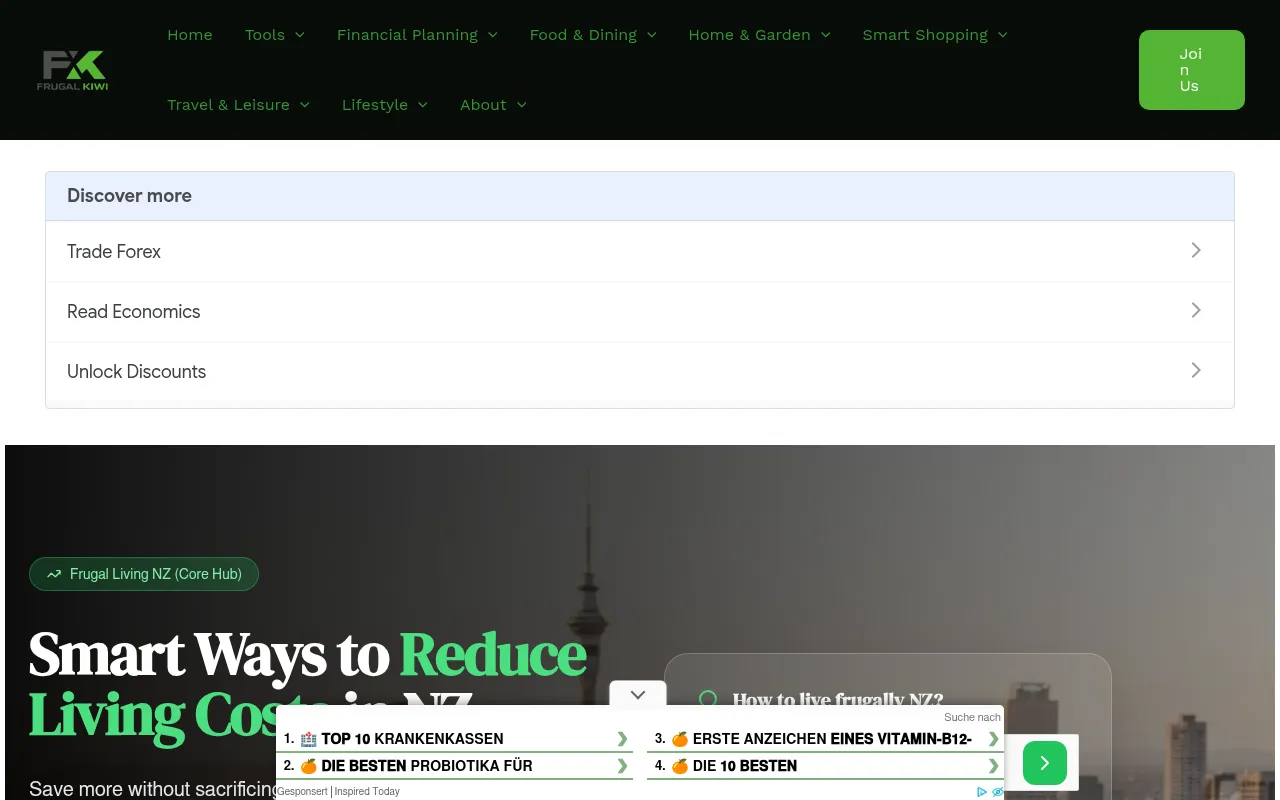The image size is (1280, 800).
Task: Click search icon beside How to live frugally
Action: point(708,700)
